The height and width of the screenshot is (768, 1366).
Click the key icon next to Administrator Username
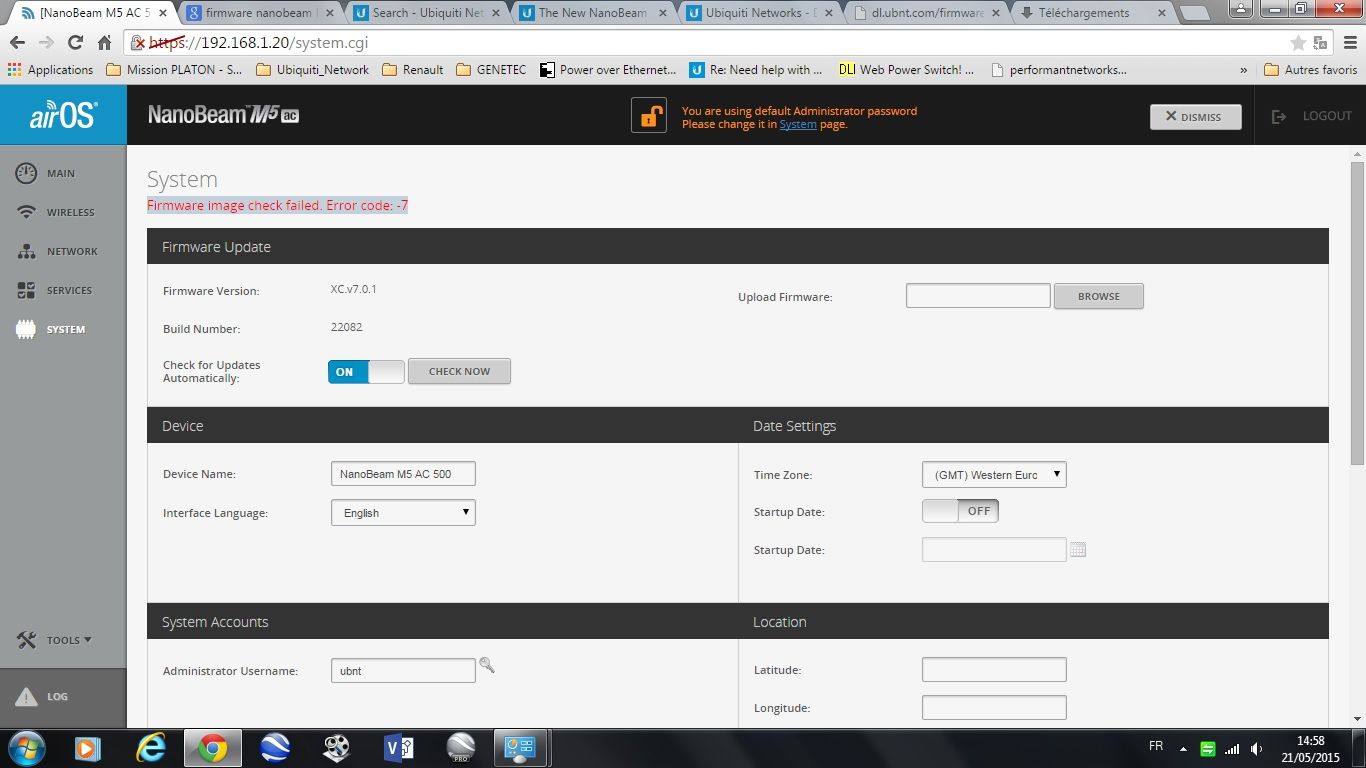click(487, 665)
